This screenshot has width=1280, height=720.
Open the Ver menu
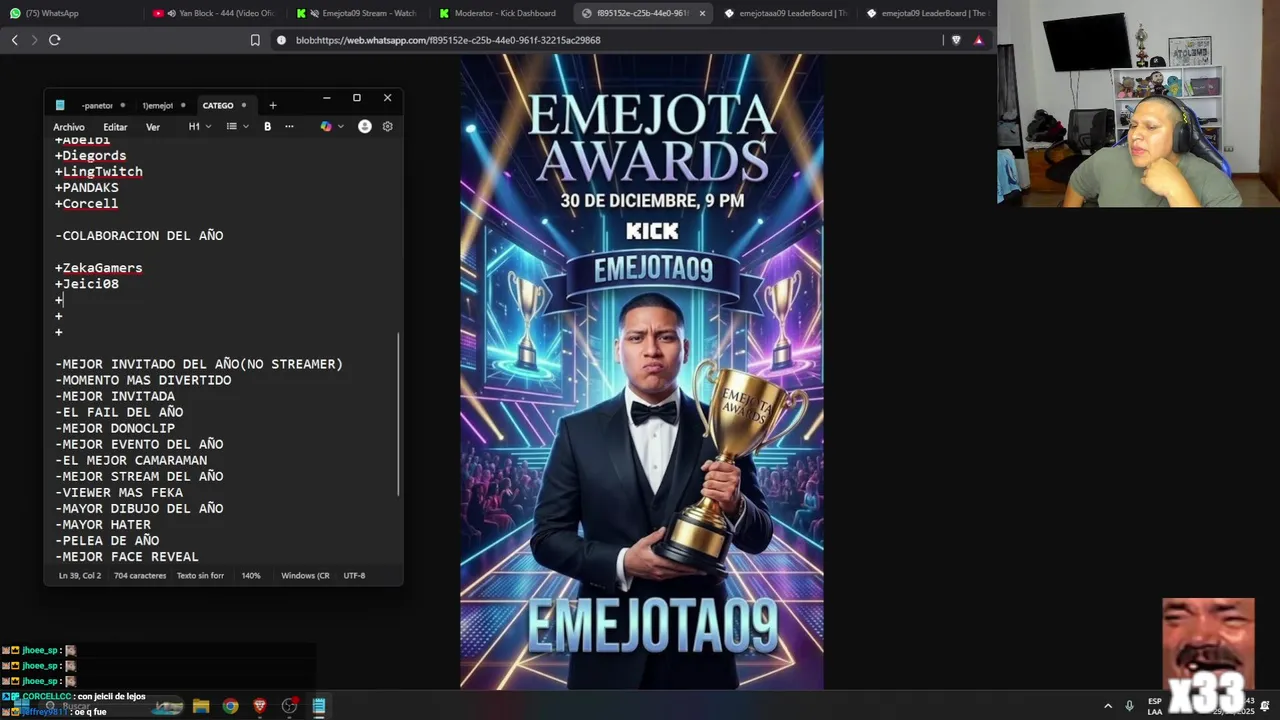(x=153, y=127)
